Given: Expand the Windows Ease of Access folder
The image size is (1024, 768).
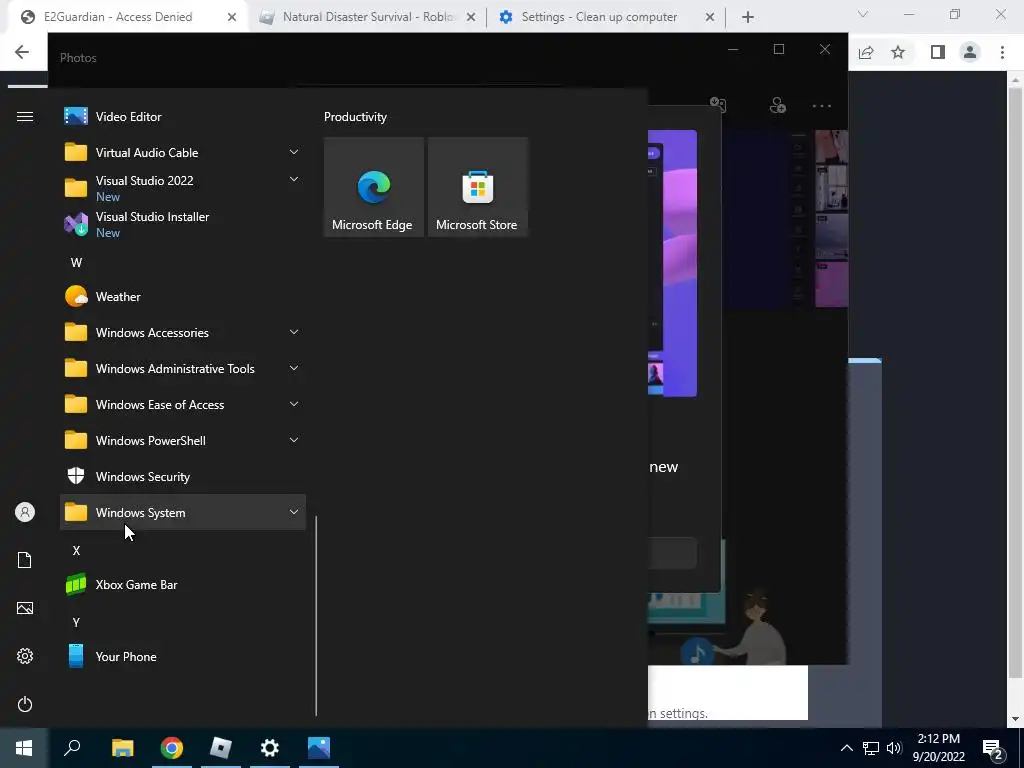Looking at the screenshot, I should pyautogui.click(x=183, y=405).
